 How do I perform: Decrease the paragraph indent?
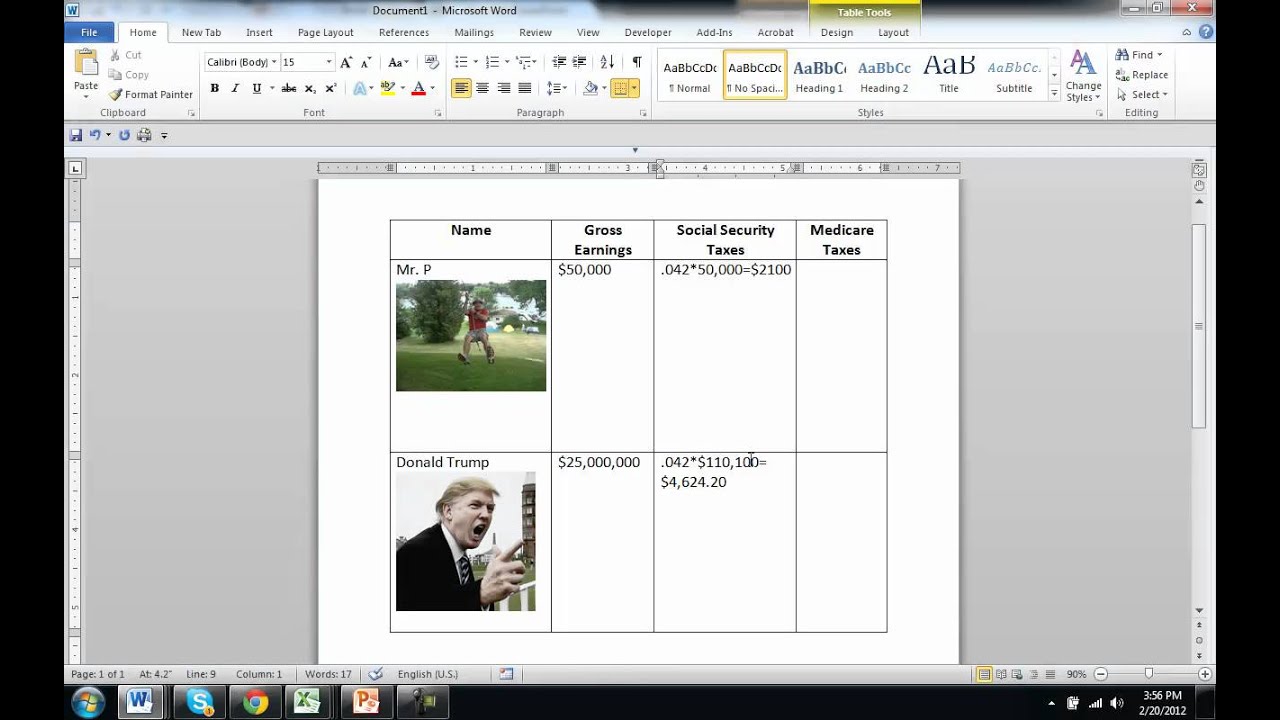coord(559,62)
